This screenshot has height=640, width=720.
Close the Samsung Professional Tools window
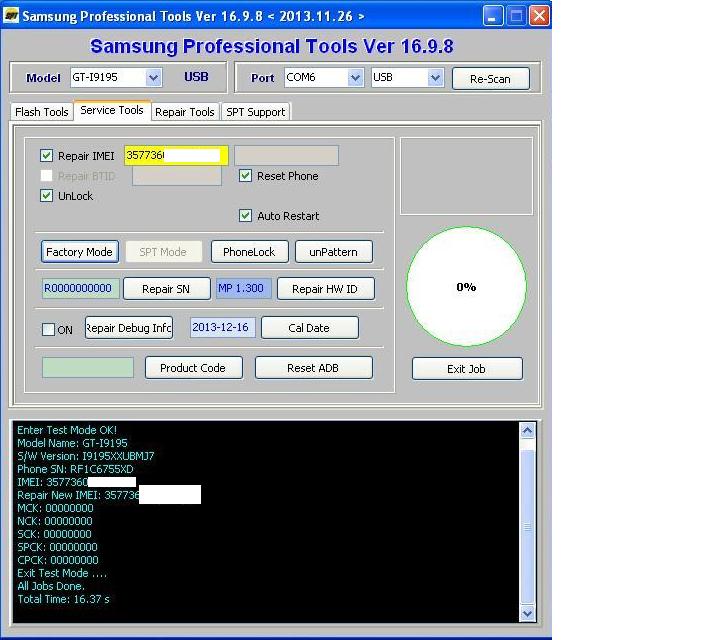540,16
